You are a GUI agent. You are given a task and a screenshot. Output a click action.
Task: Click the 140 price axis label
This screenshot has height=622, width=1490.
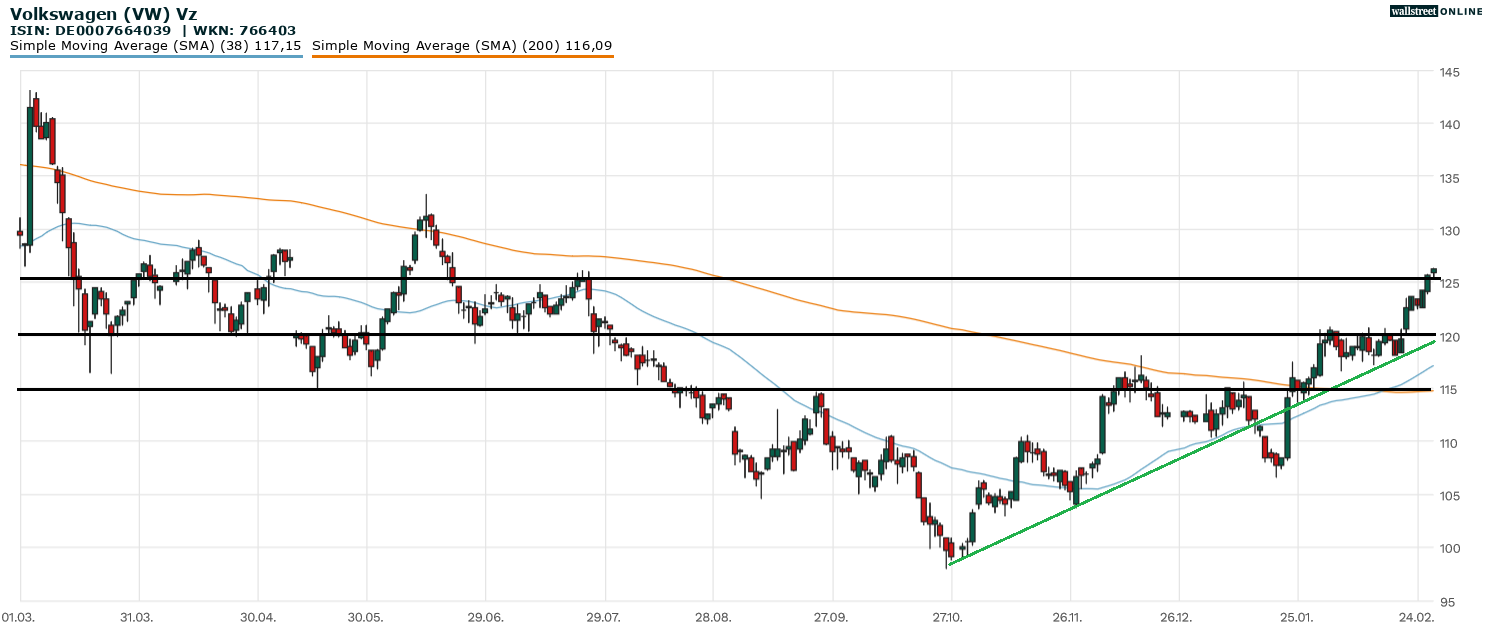[1449, 125]
